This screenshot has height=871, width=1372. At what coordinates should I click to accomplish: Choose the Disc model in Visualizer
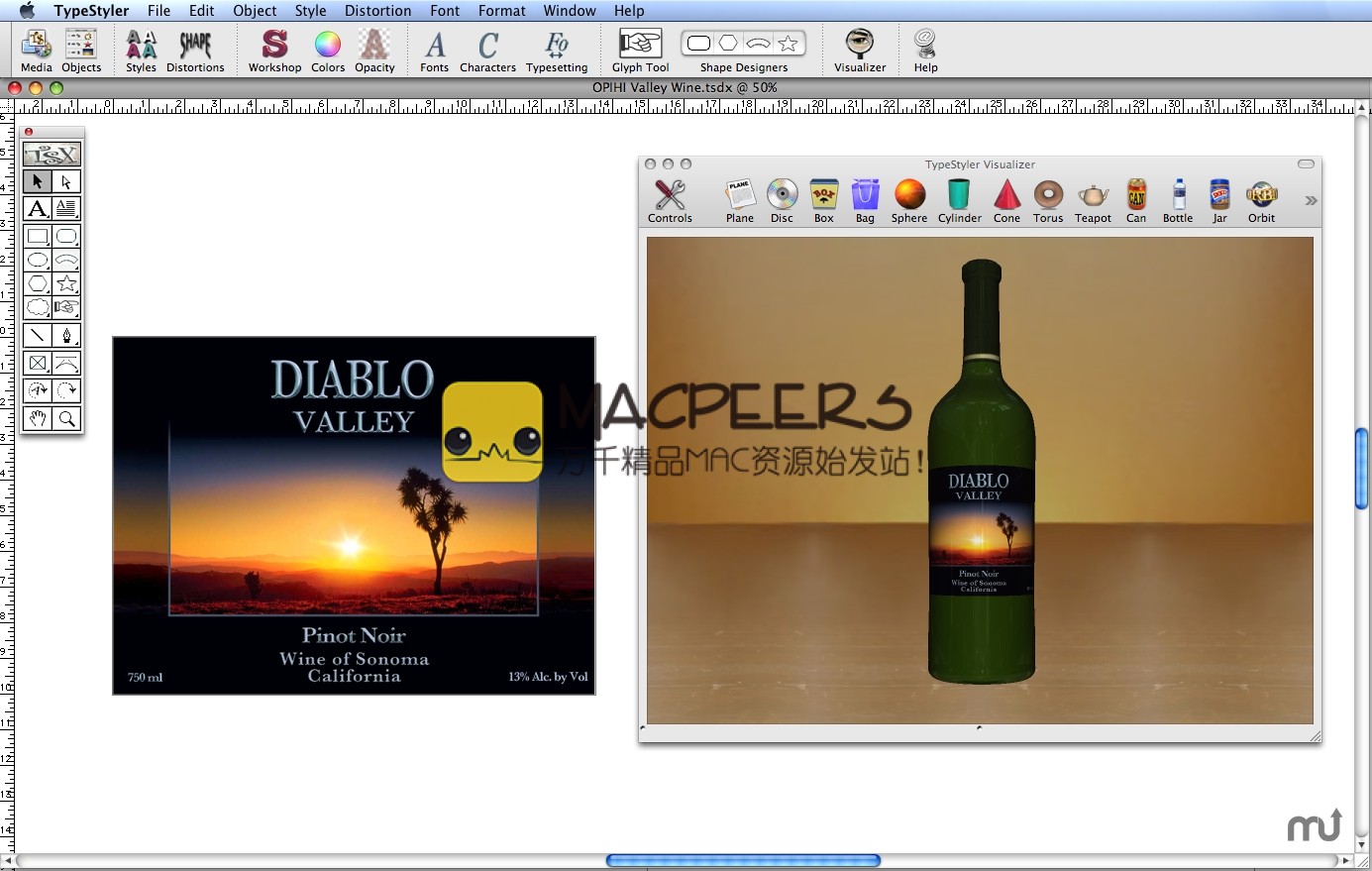(783, 201)
